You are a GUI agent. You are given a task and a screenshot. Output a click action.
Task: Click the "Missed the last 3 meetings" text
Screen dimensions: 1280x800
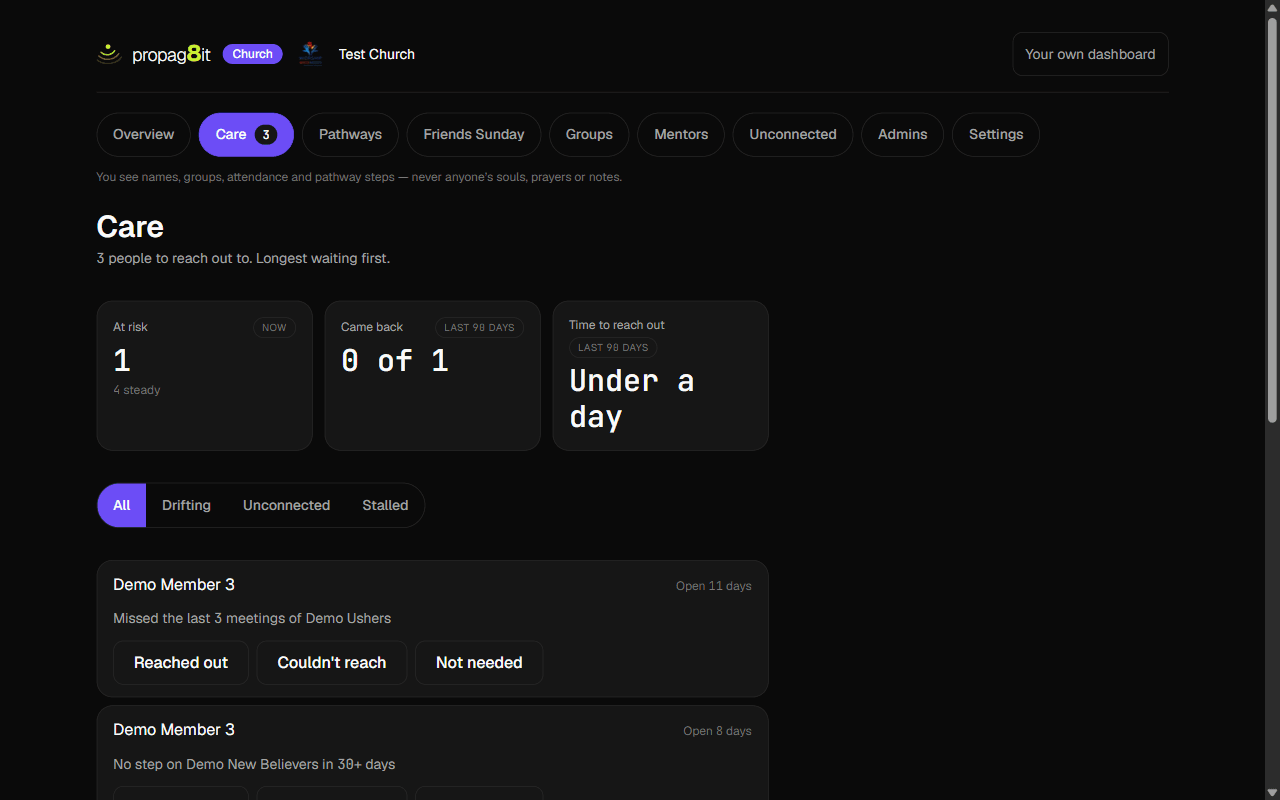click(x=252, y=618)
